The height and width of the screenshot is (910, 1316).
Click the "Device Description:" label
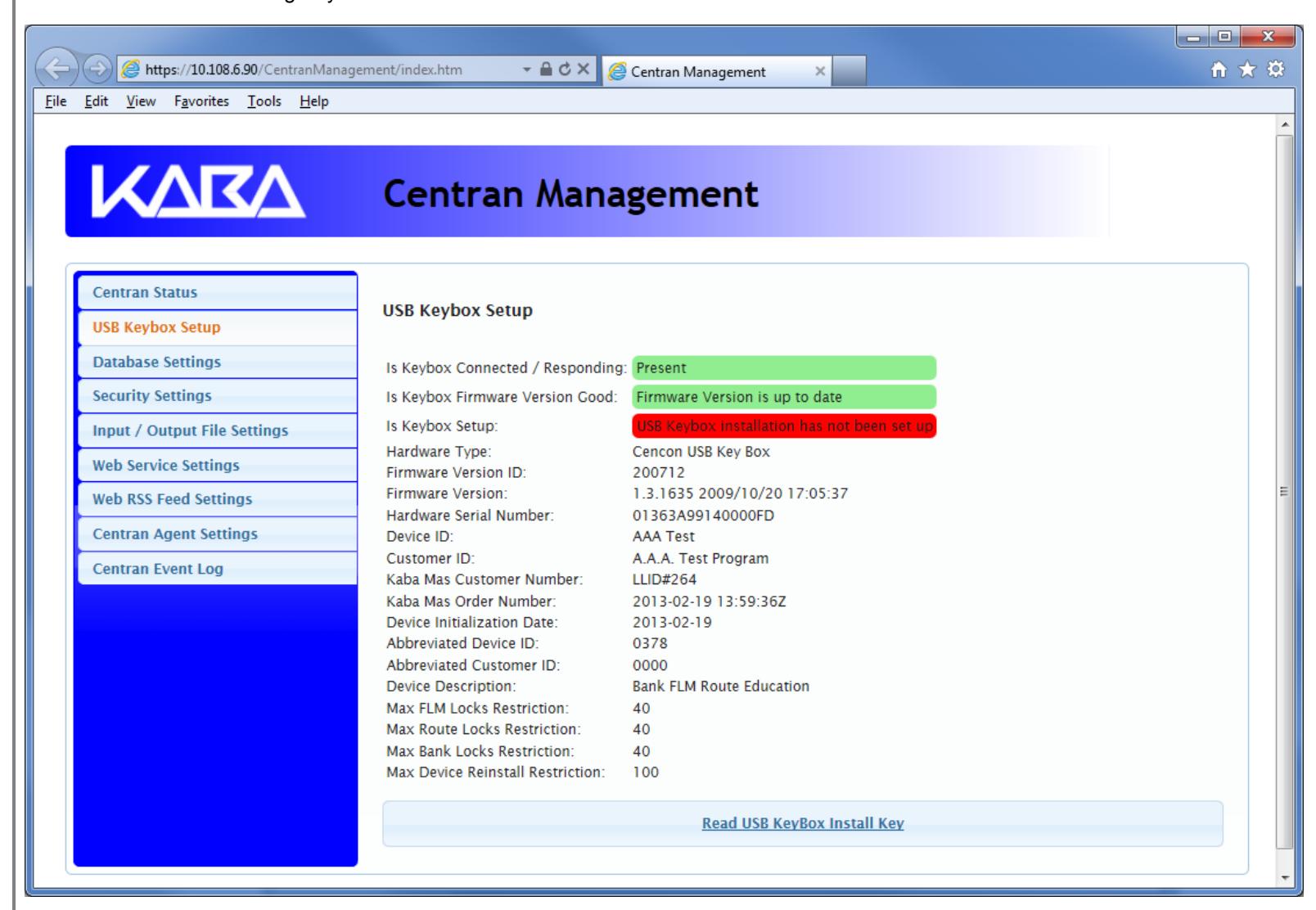tap(451, 687)
